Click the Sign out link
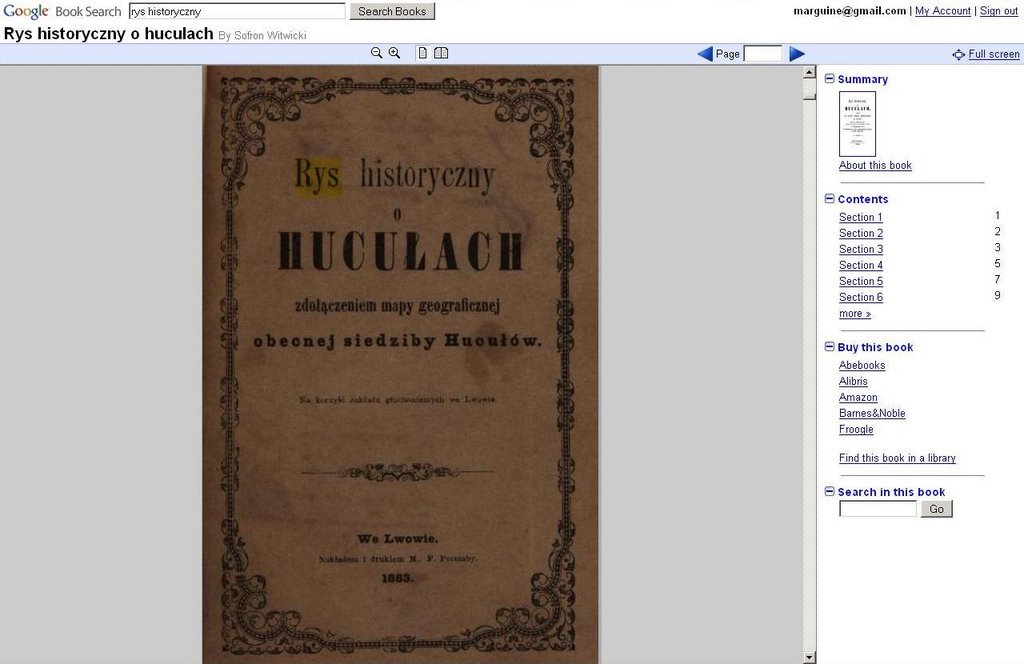Screen dimensions: 1024x664 click(999, 10)
